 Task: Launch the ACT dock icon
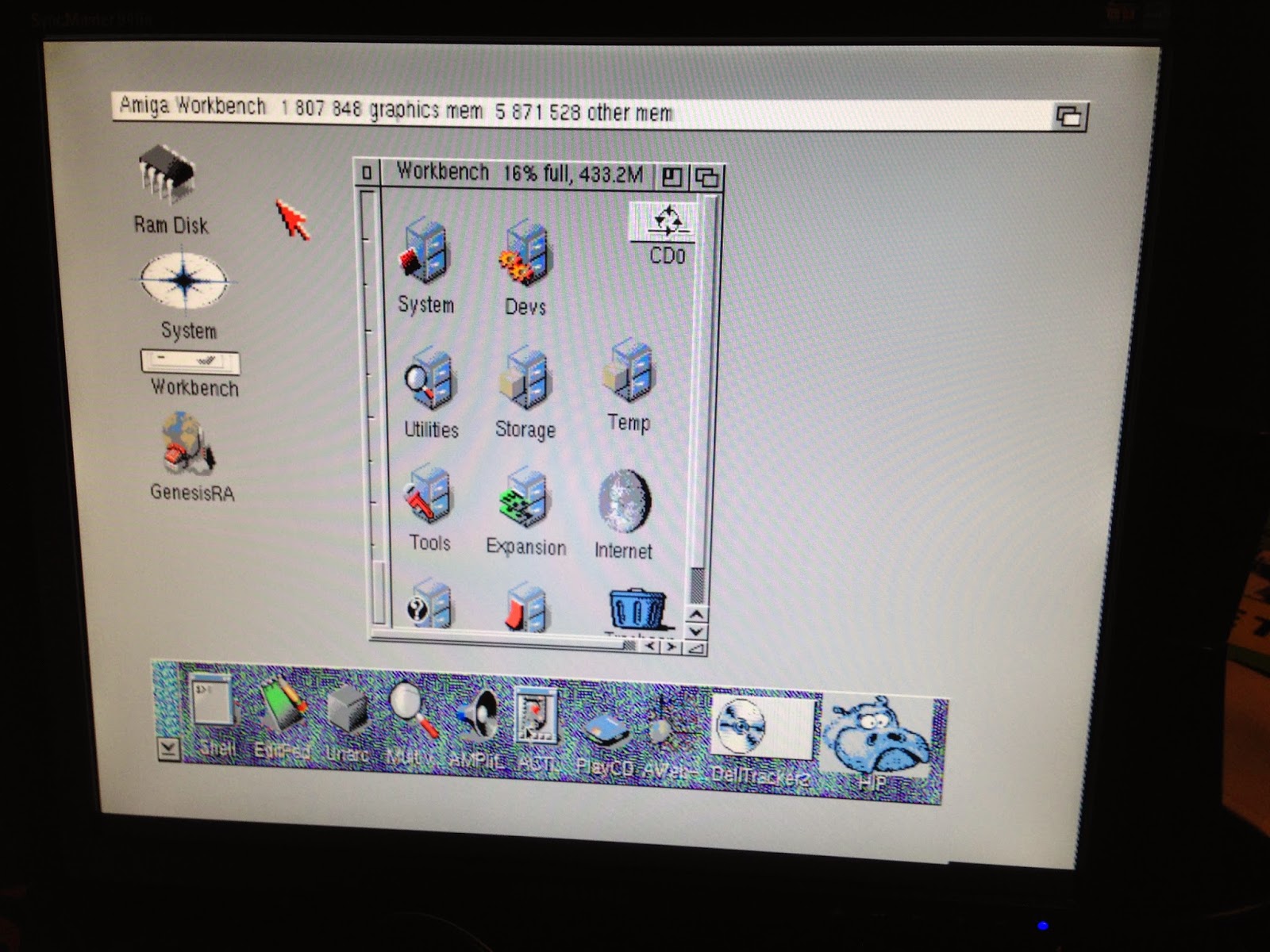[537, 716]
